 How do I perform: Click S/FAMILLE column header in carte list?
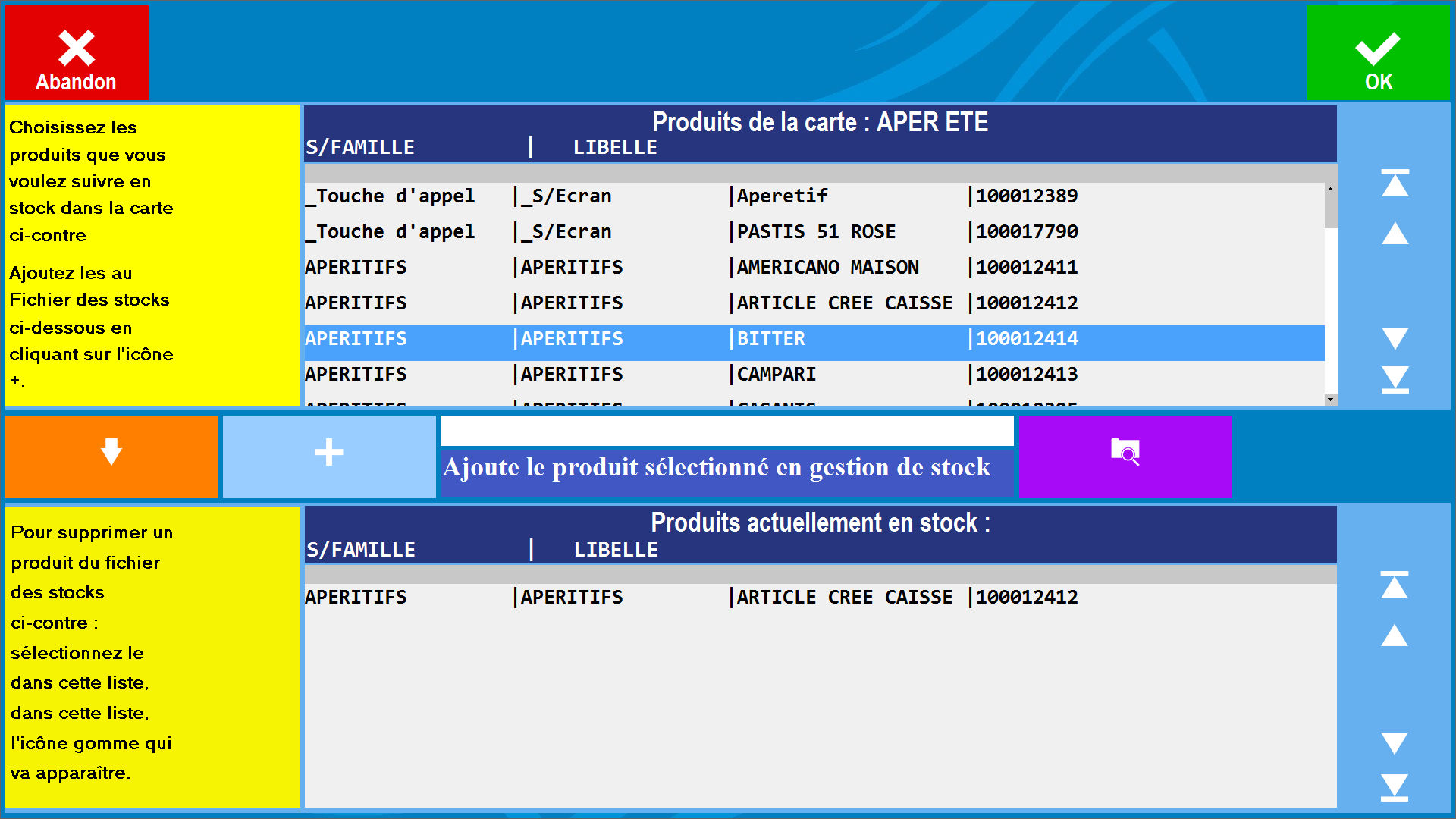(x=360, y=147)
